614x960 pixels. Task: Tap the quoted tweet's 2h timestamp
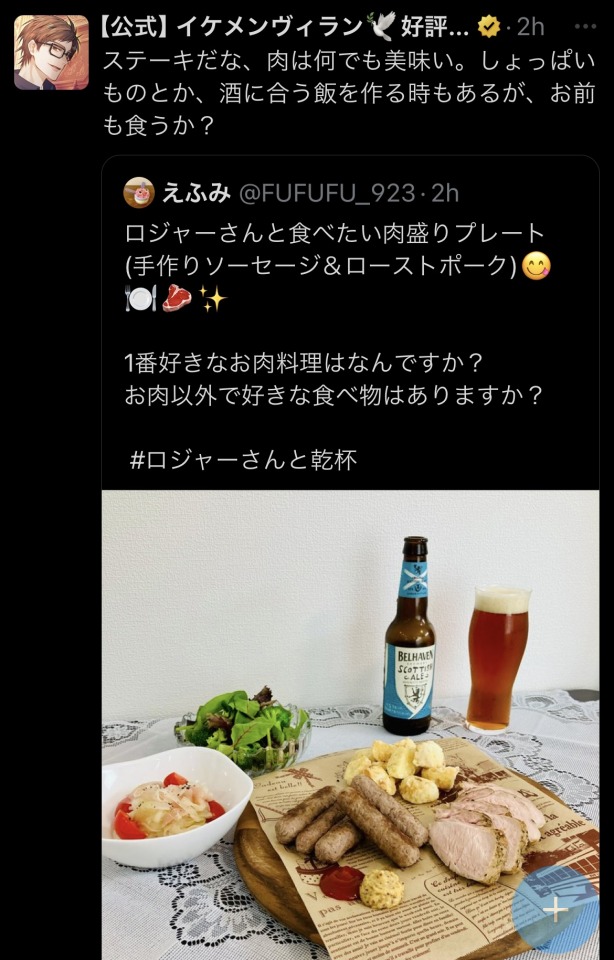point(445,193)
